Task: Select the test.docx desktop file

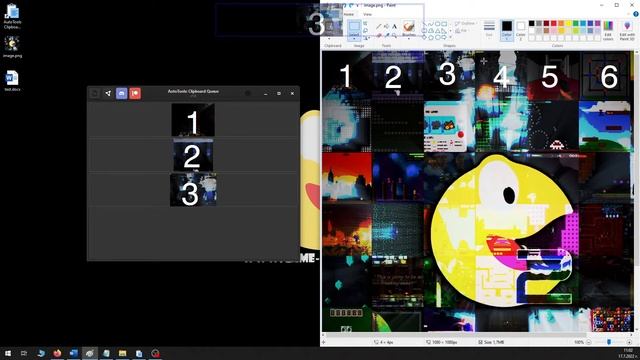Action: [12, 80]
